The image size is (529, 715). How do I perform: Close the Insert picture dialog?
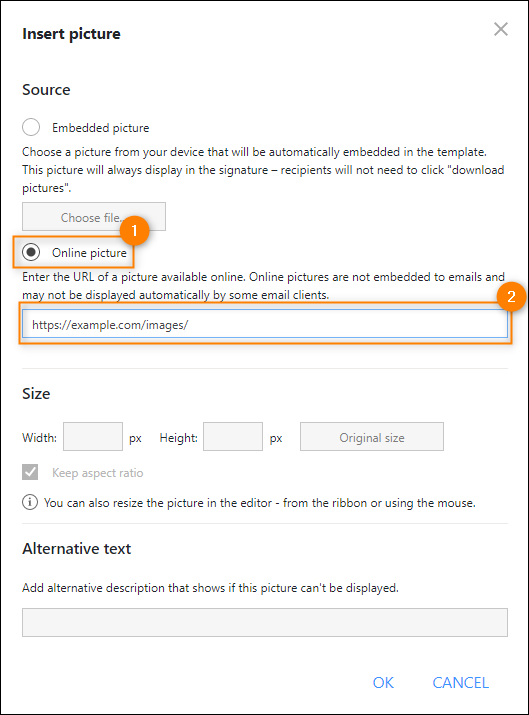[501, 29]
